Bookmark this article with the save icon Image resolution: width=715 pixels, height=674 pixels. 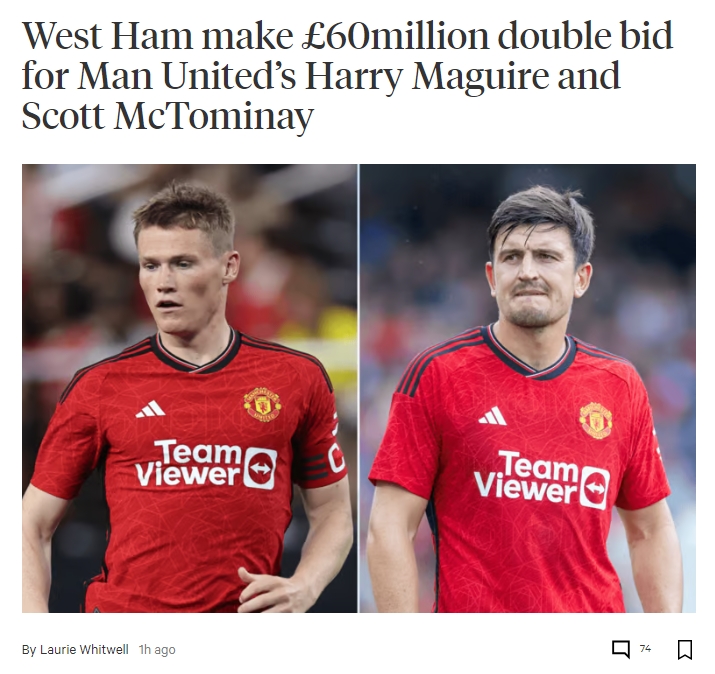coord(684,649)
